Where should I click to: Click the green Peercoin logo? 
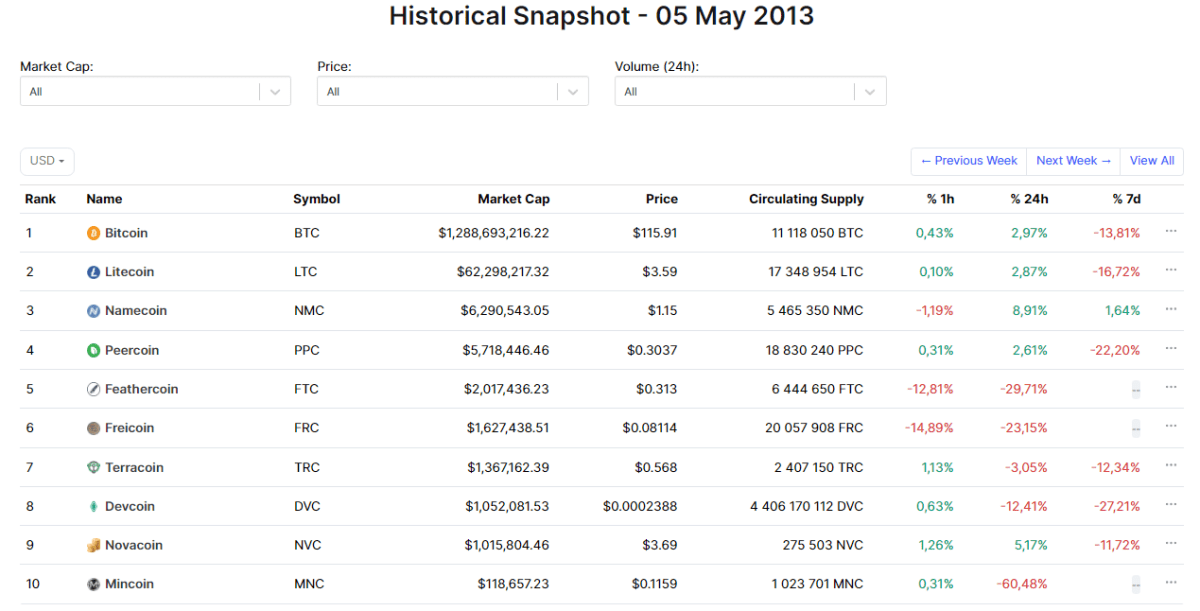(93, 349)
